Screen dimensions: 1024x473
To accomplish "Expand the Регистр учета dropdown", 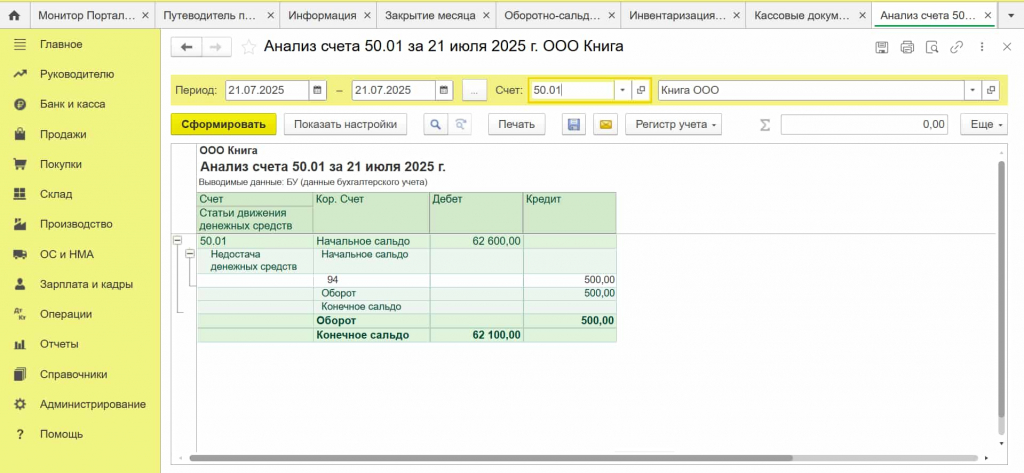I will (x=673, y=124).
